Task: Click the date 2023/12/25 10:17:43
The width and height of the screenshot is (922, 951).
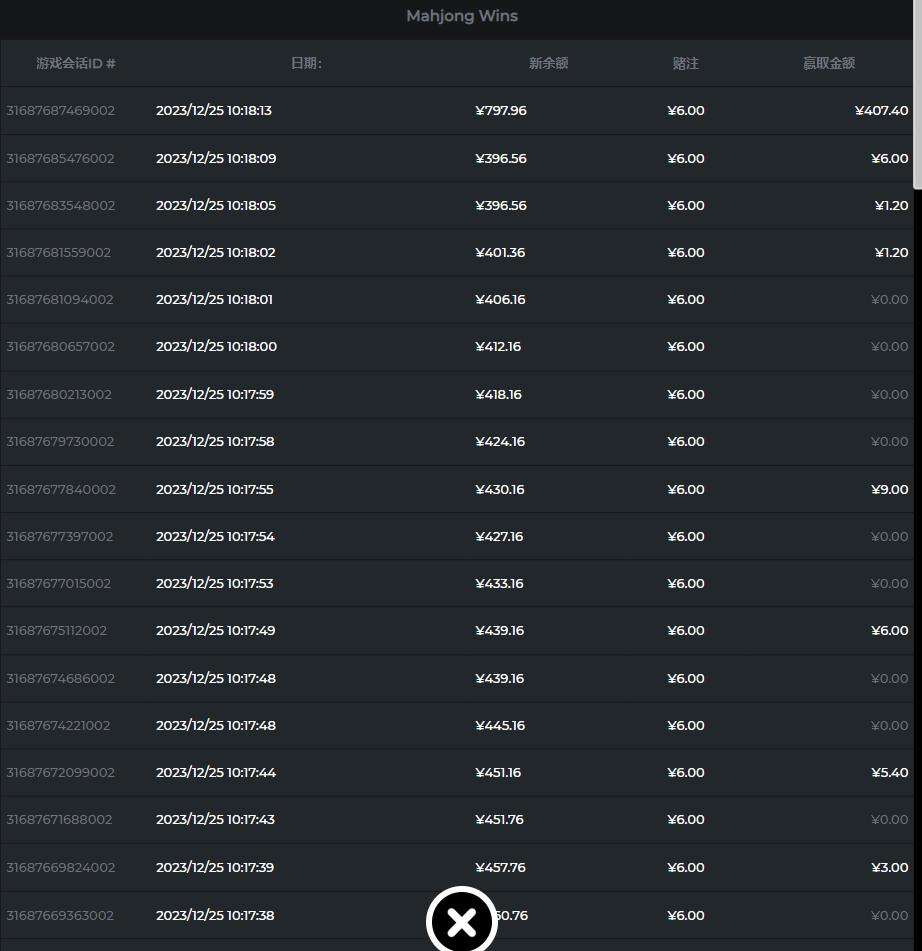Action: tap(215, 819)
